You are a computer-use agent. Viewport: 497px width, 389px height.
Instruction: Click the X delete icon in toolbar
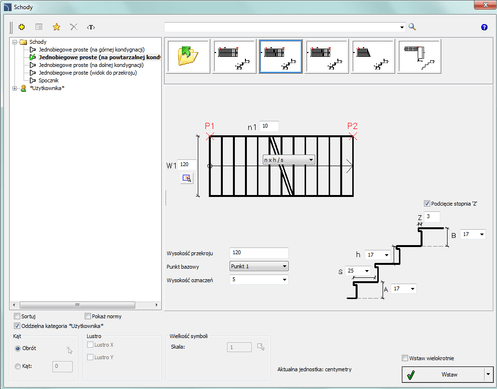74,27
